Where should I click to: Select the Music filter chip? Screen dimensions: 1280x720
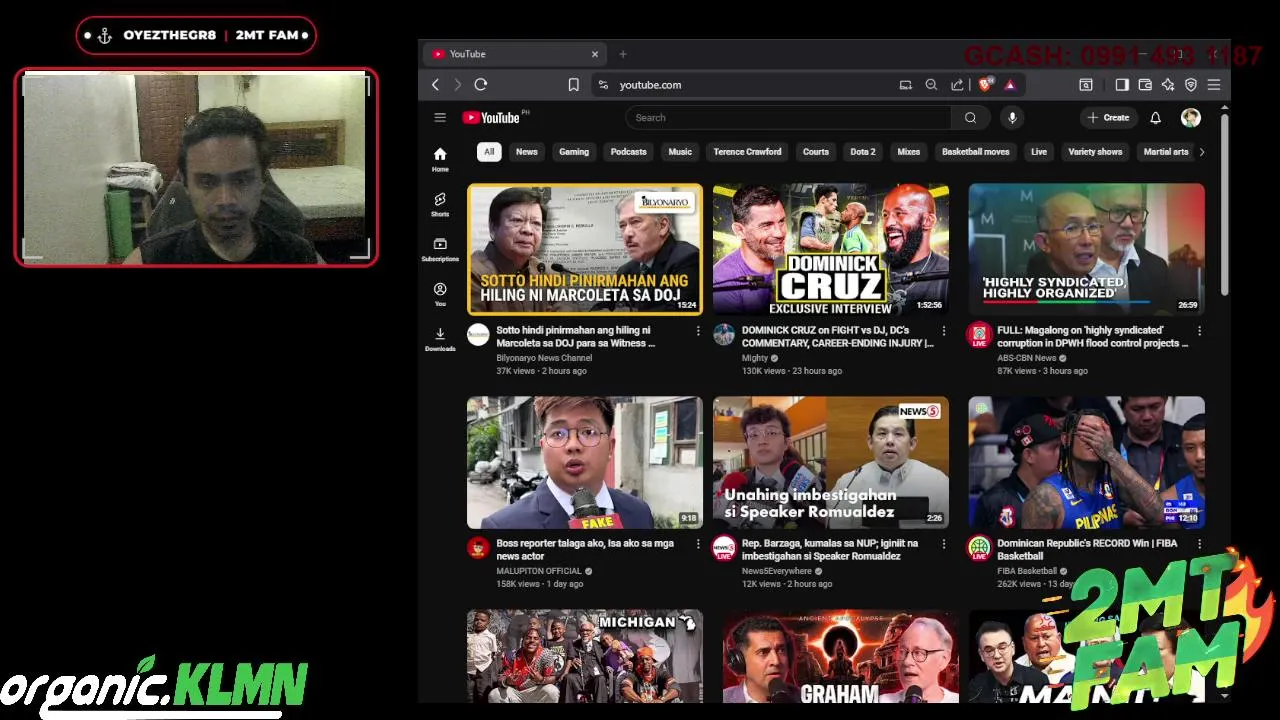pos(680,152)
